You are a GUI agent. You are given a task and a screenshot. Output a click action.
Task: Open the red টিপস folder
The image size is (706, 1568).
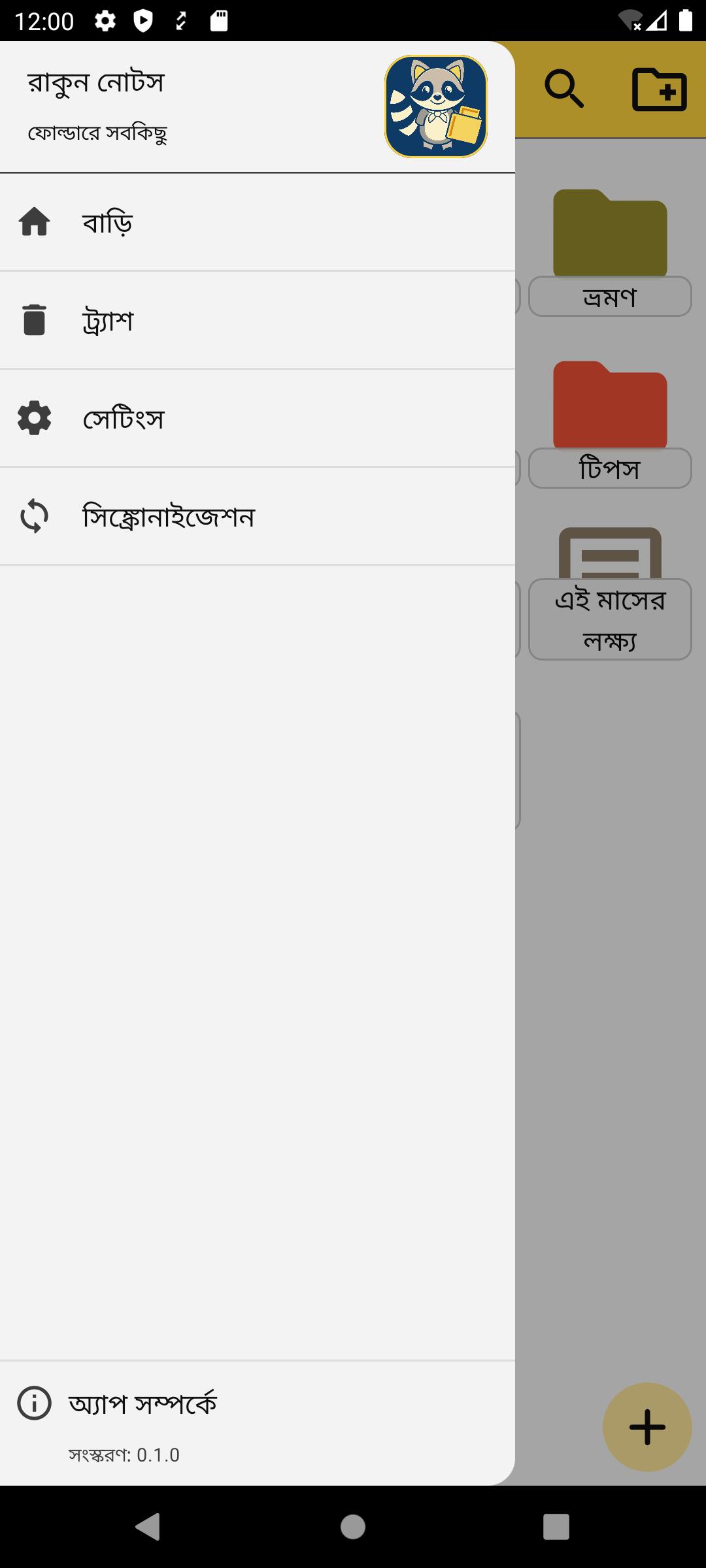[x=610, y=423]
